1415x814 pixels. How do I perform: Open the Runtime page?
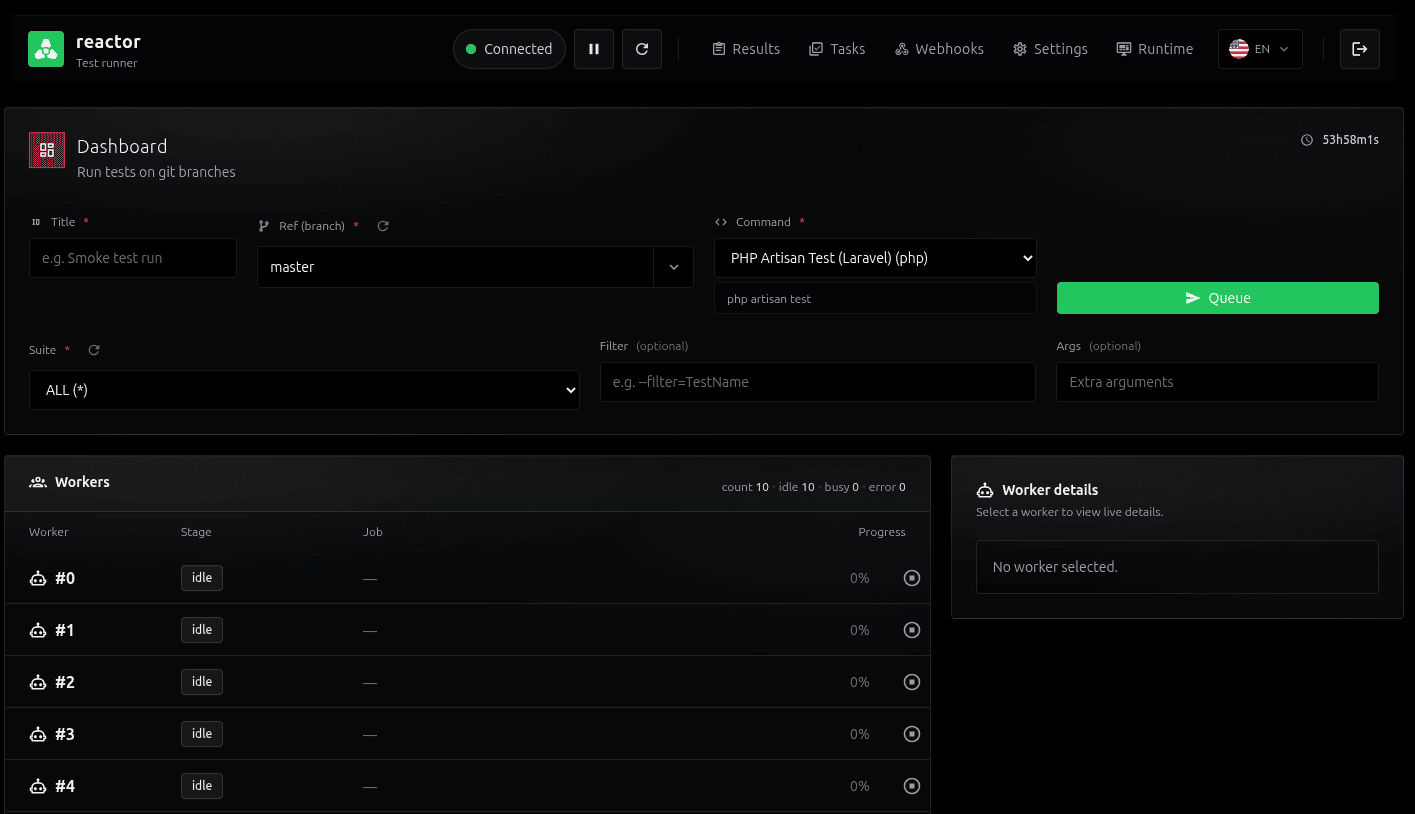pos(1155,49)
